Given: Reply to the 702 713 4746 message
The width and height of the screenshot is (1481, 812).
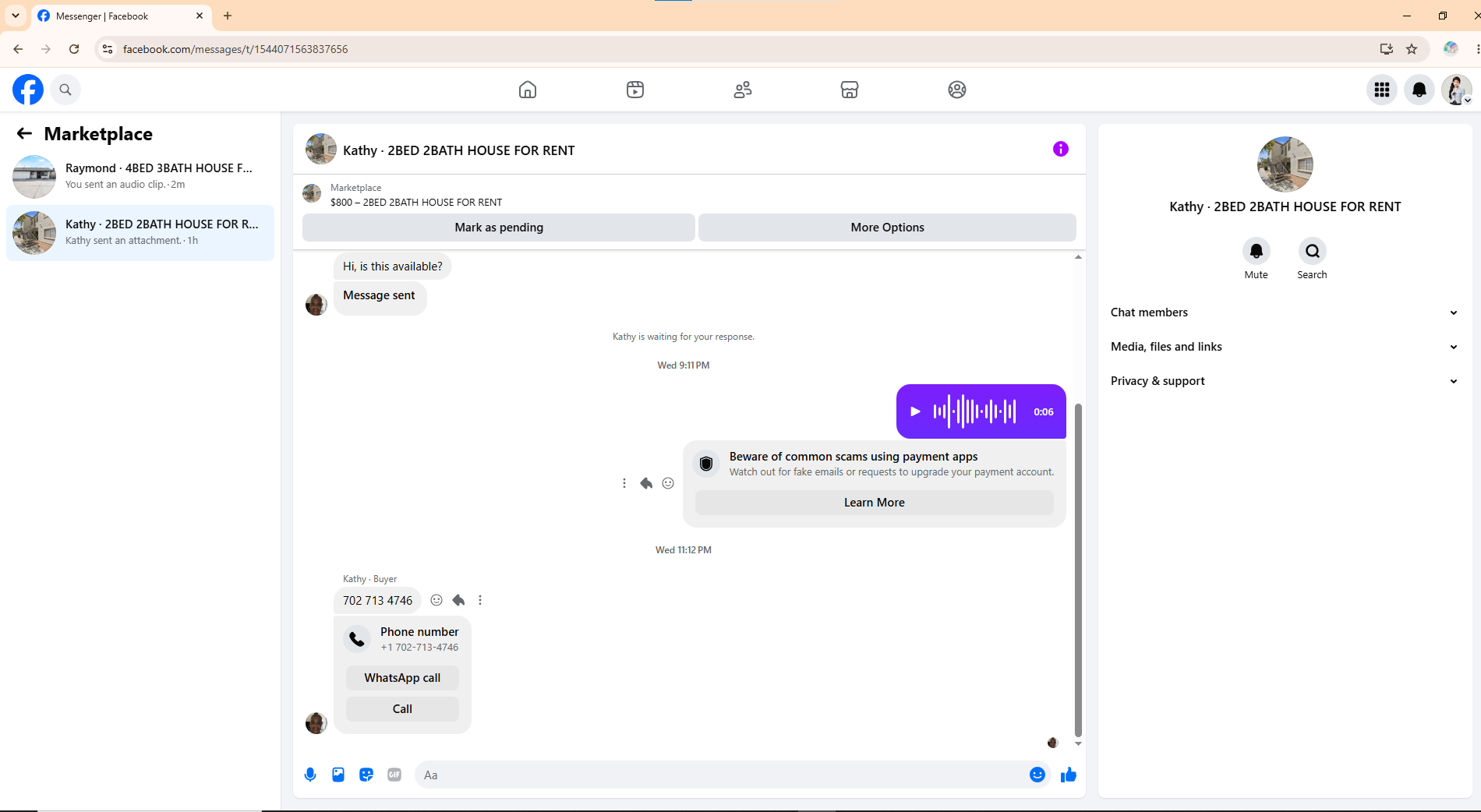Looking at the screenshot, I should pyautogui.click(x=458, y=600).
